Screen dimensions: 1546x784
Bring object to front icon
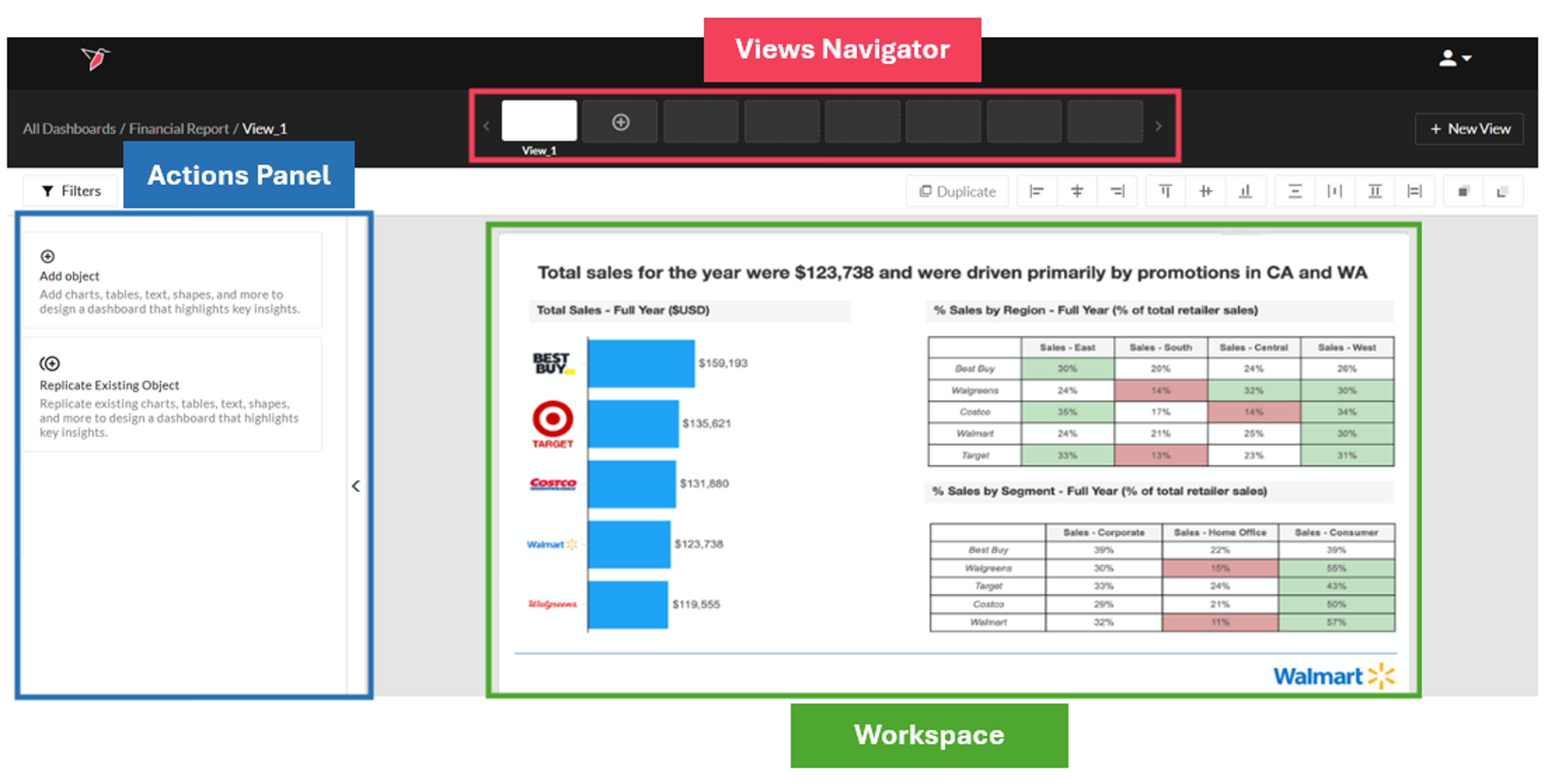coord(1462,191)
